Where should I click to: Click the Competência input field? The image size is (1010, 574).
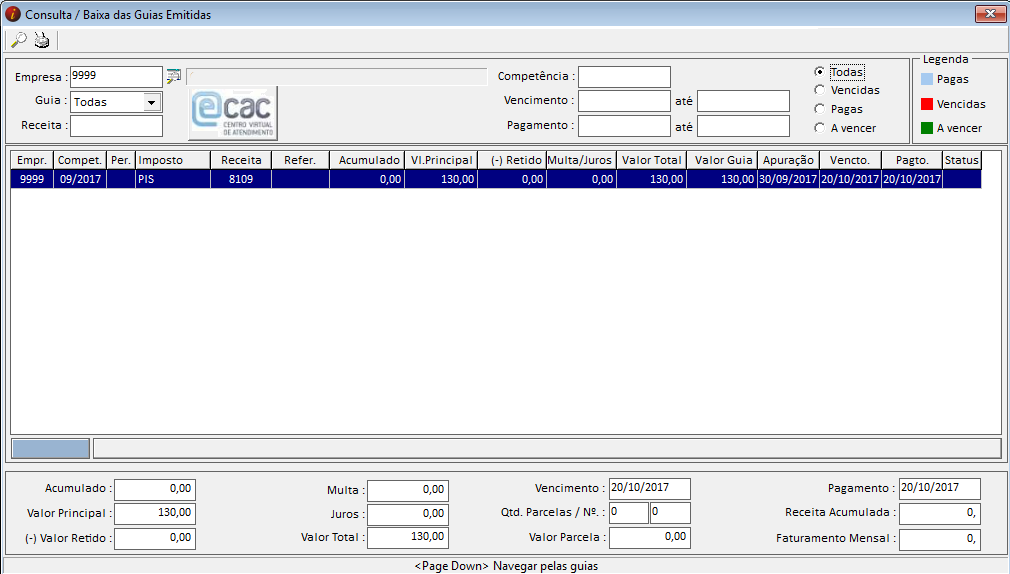(624, 77)
